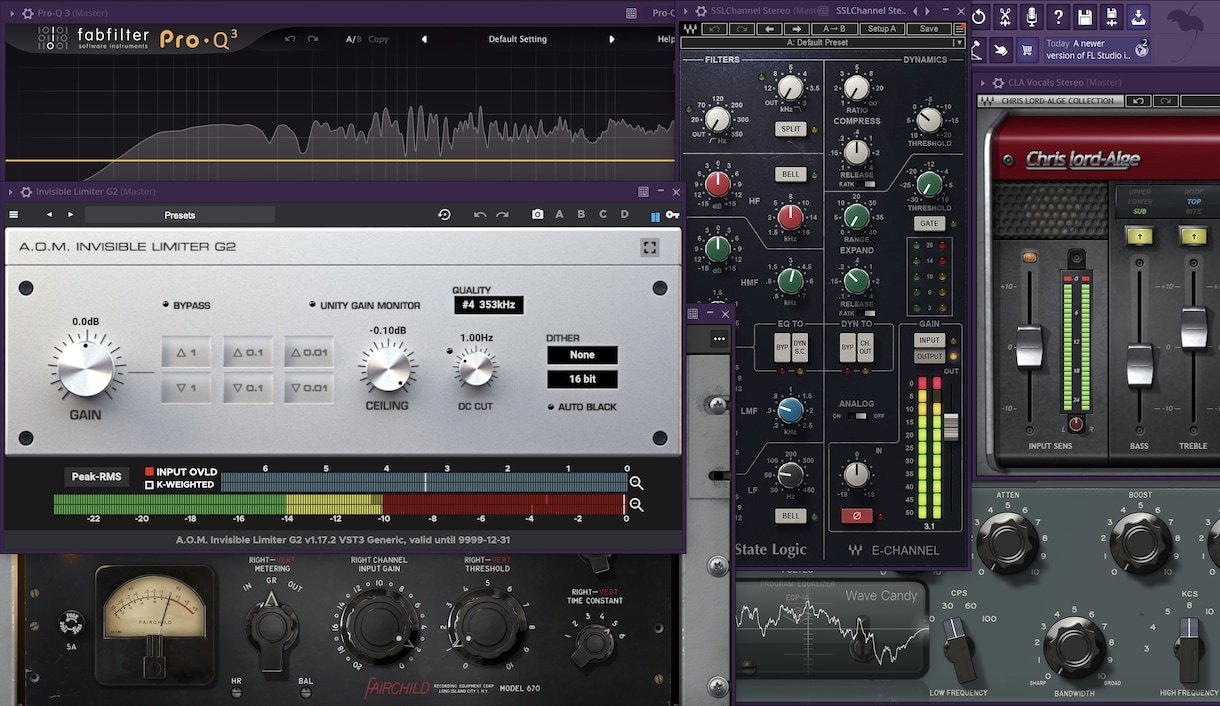Open FL Studio help question mark

(1059, 17)
